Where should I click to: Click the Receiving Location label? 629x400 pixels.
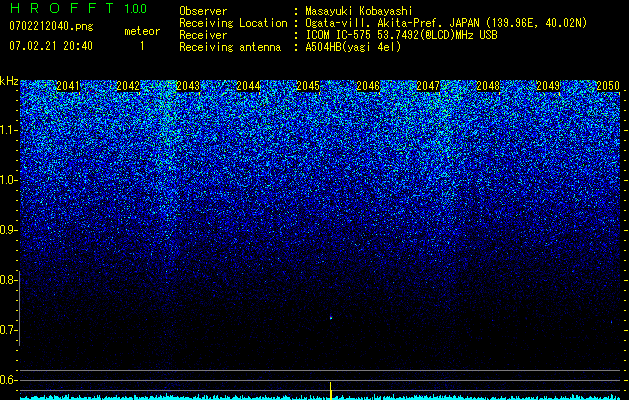tap(233, 23)
